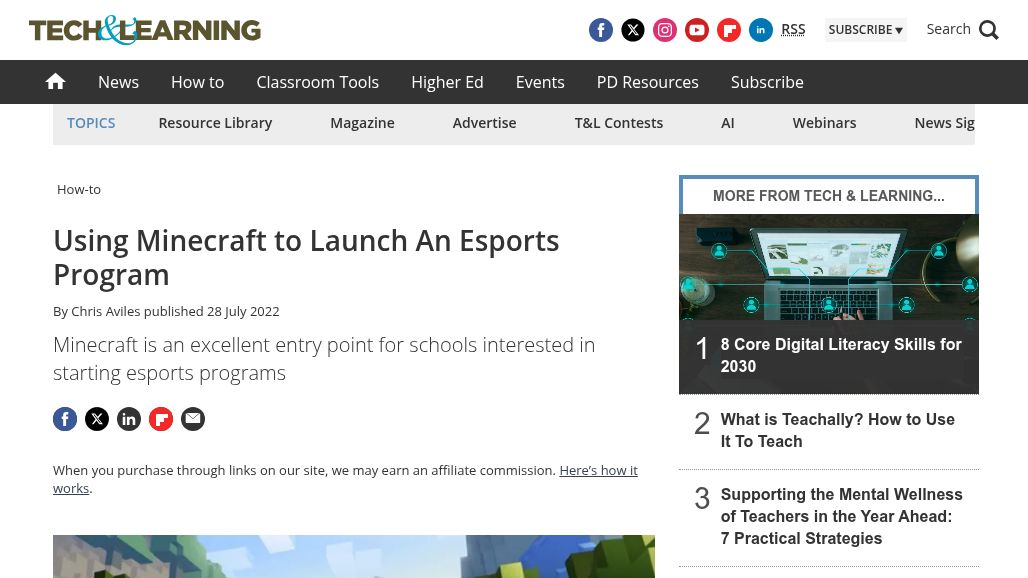Screen dimensions: 1028x578
Task: Open the Classroom Tools menu item
Action: 317,82
